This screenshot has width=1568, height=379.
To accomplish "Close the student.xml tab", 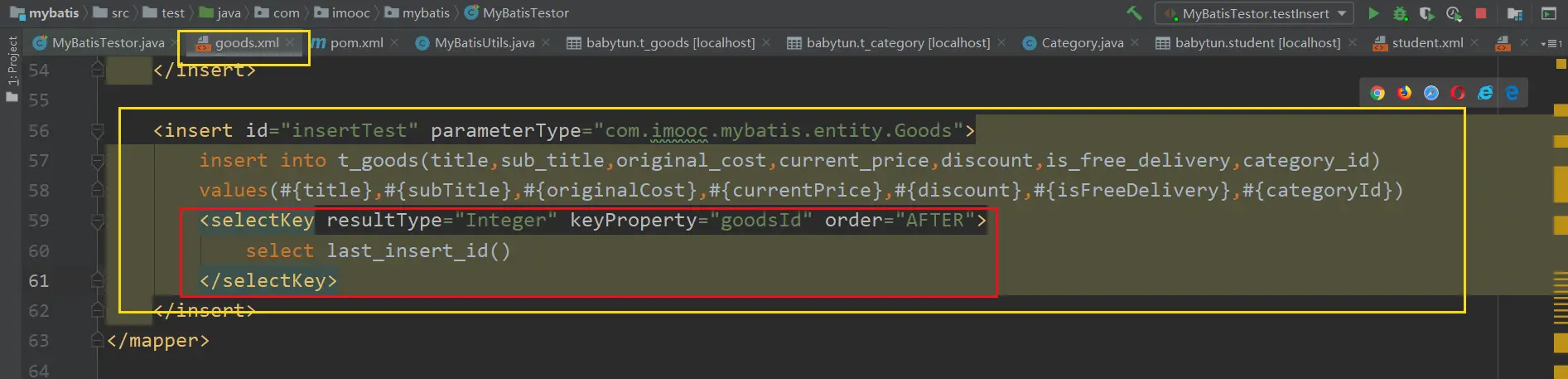I will click(x=1474, y=42).
